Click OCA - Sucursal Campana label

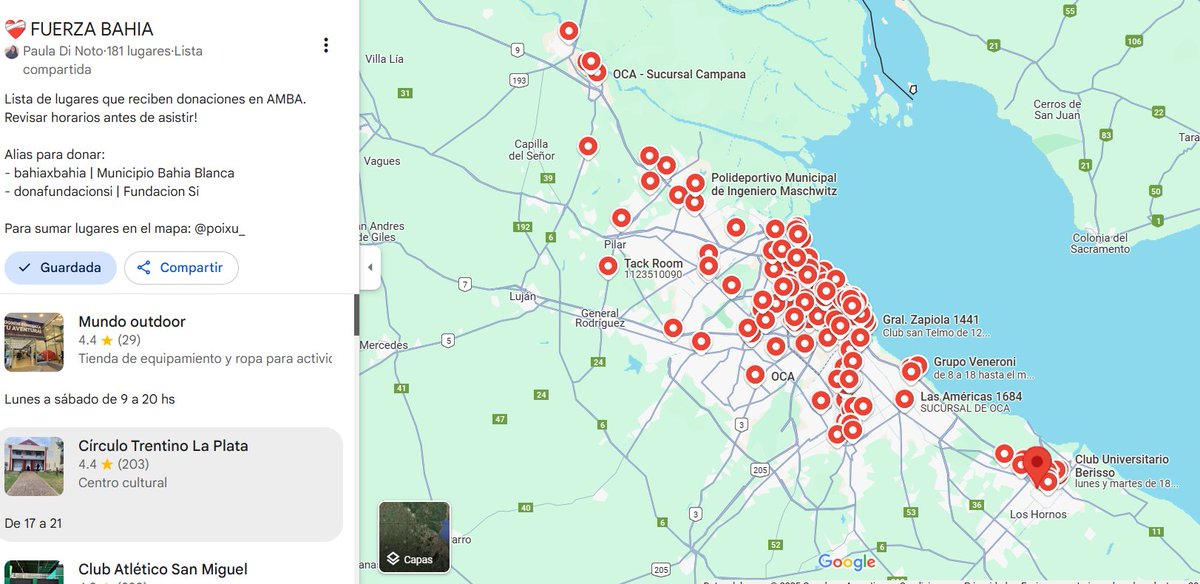tap(679, 74)
